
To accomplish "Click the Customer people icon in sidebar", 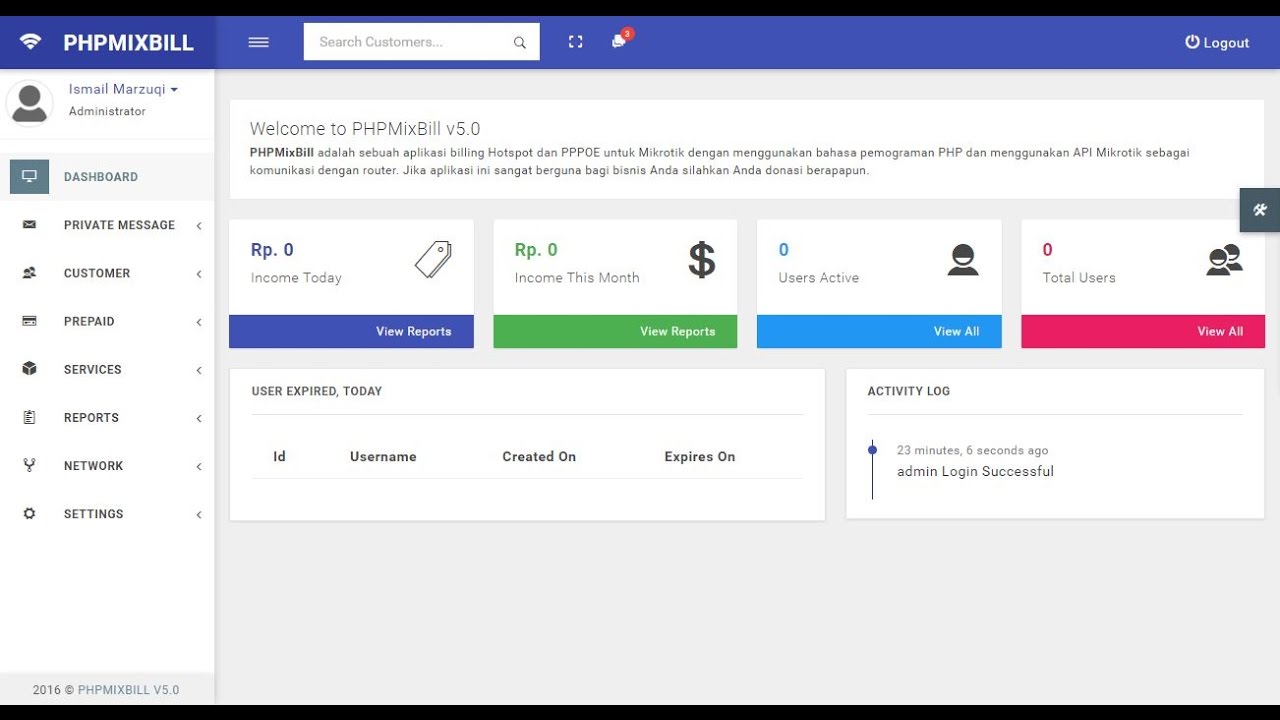I will pyautogui.click(x=29, y=273).
